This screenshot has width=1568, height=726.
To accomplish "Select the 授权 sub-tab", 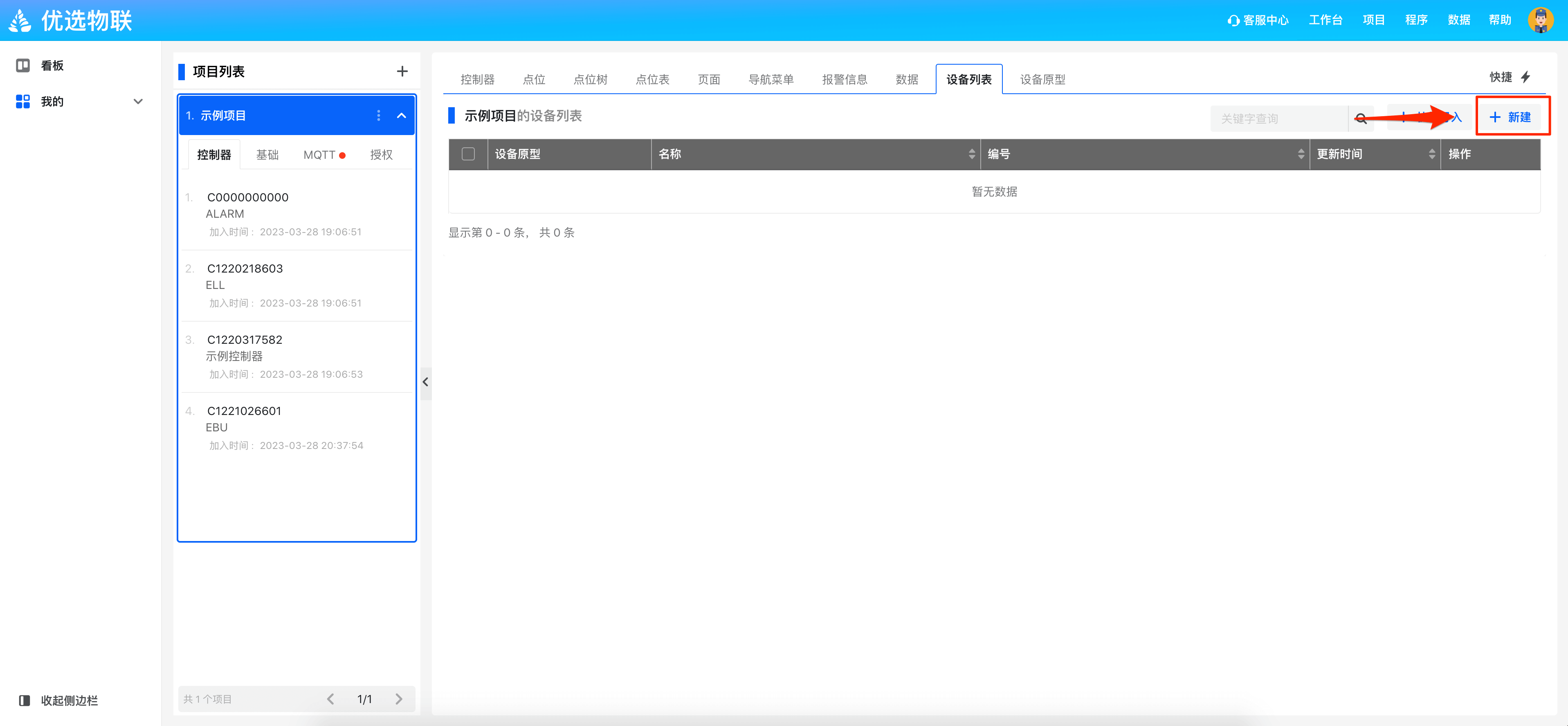I will coord(382,155).
